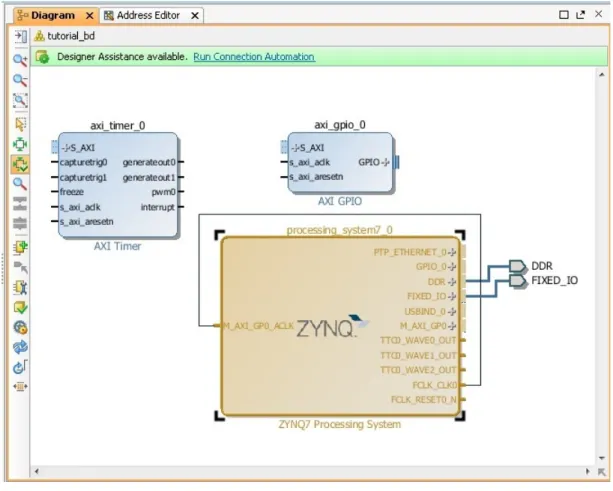Select the external DDR port symbol
This screenshot has height=491, width=613.
click(518, 267)
